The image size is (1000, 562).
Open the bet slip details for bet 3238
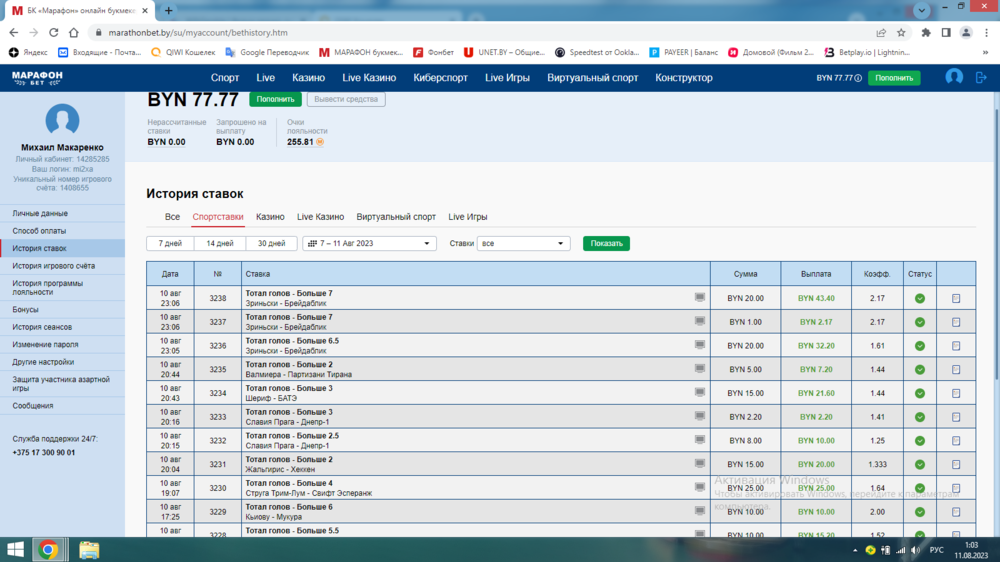(956, 298)
